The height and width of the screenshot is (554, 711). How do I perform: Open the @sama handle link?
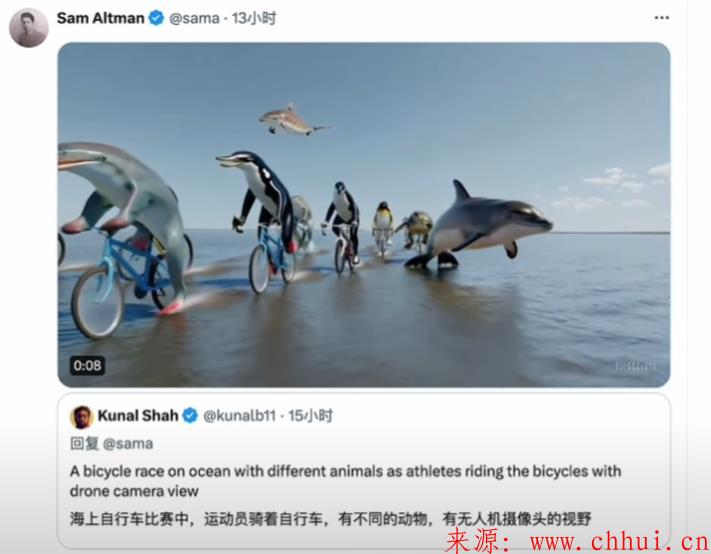pyautogui.click(x=194, y=18)
